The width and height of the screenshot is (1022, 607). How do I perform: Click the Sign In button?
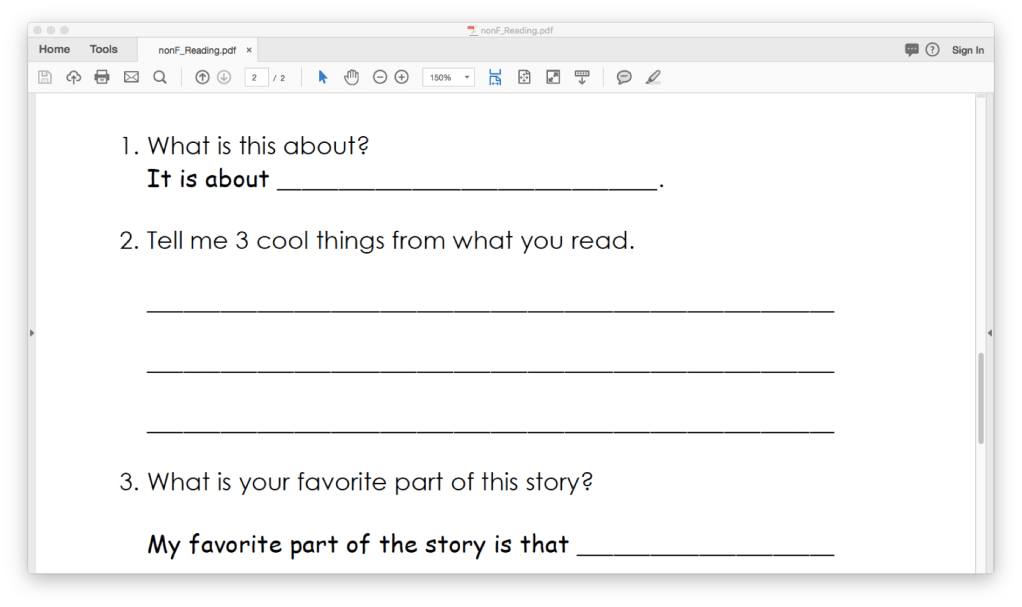[x=968, y=49]
